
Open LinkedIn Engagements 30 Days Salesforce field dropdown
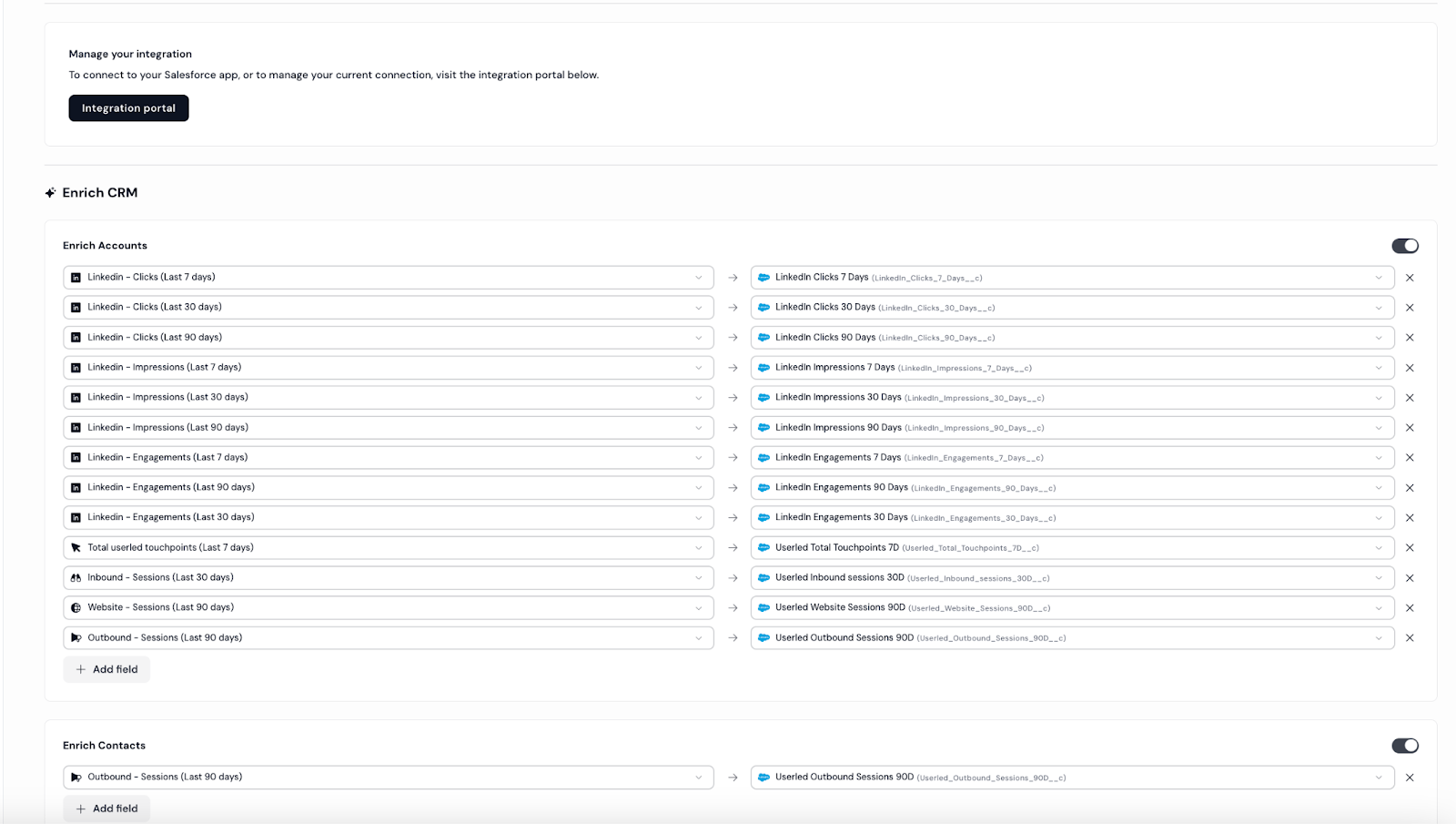point(1073,518)
